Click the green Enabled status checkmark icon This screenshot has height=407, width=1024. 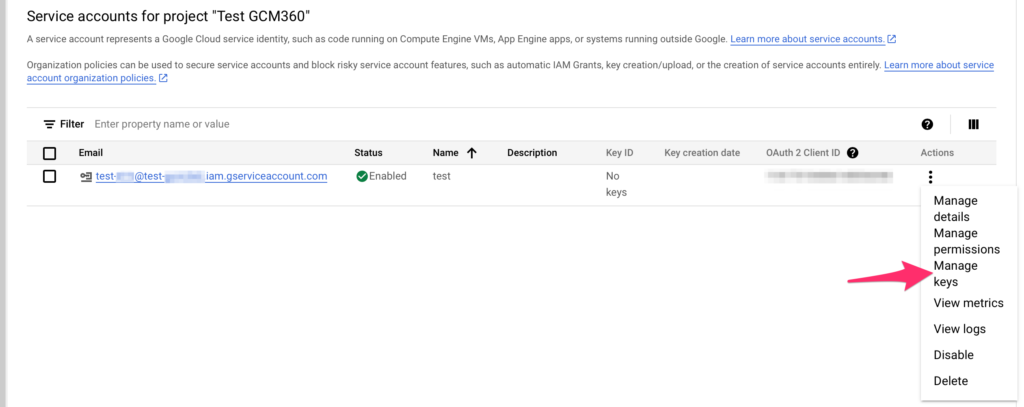point(362,176)
